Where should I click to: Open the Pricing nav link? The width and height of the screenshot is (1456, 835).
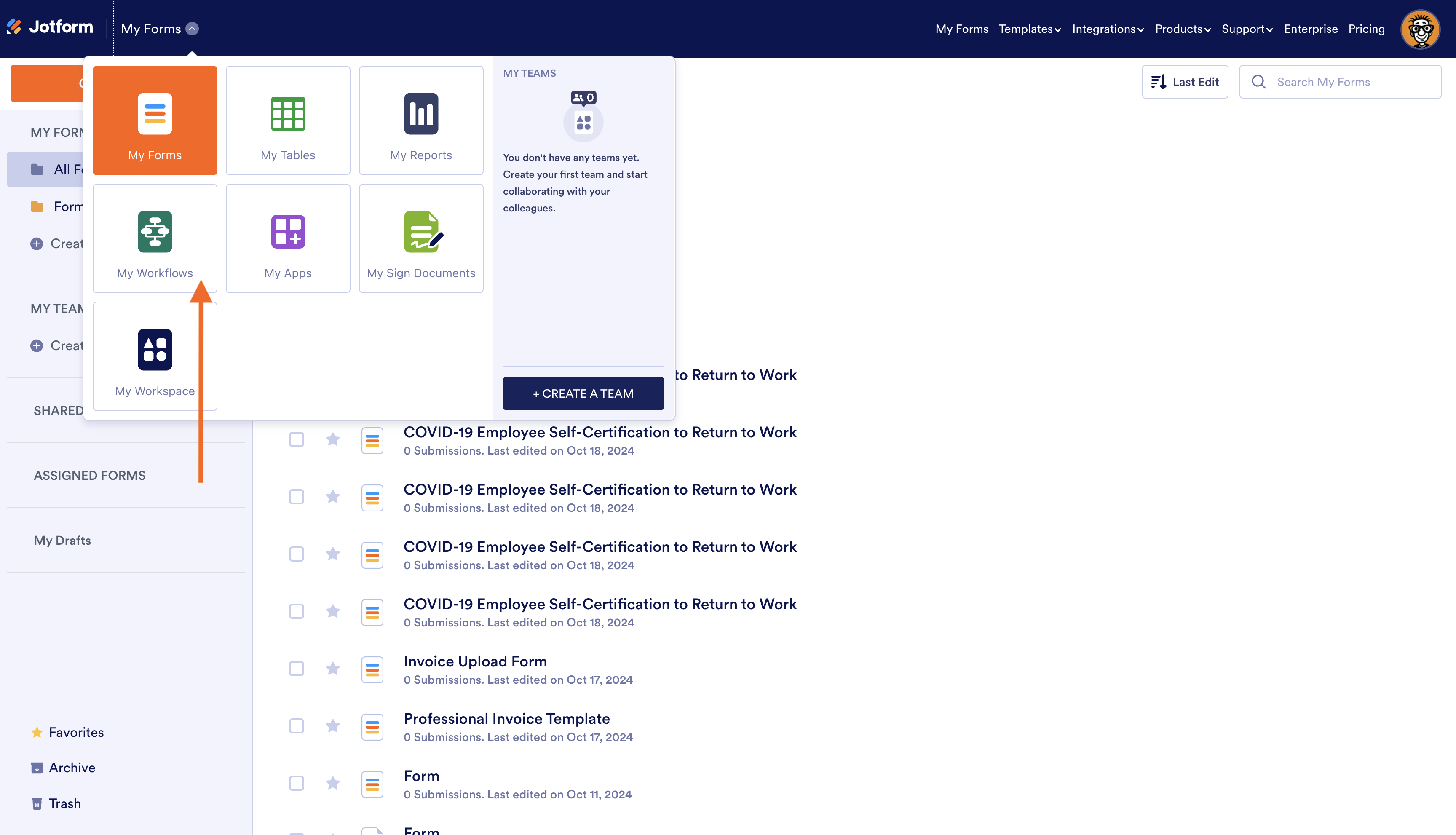[x=1366, y=29]
